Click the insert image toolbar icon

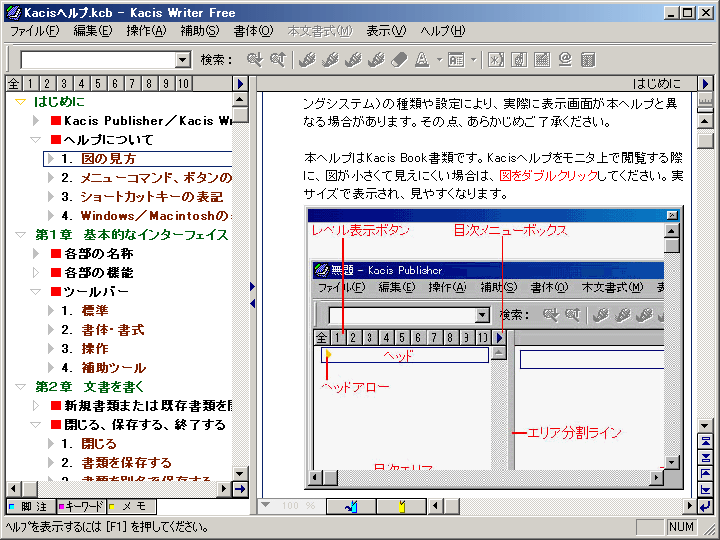519,60
